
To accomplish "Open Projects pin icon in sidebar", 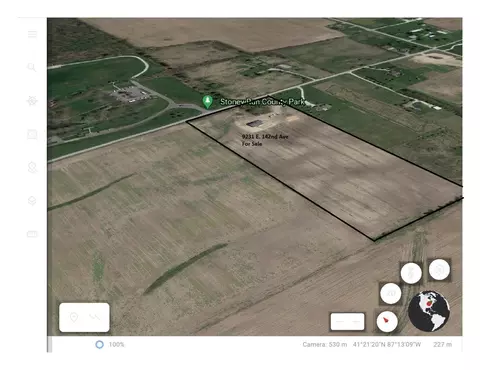I will click(32, 167).
